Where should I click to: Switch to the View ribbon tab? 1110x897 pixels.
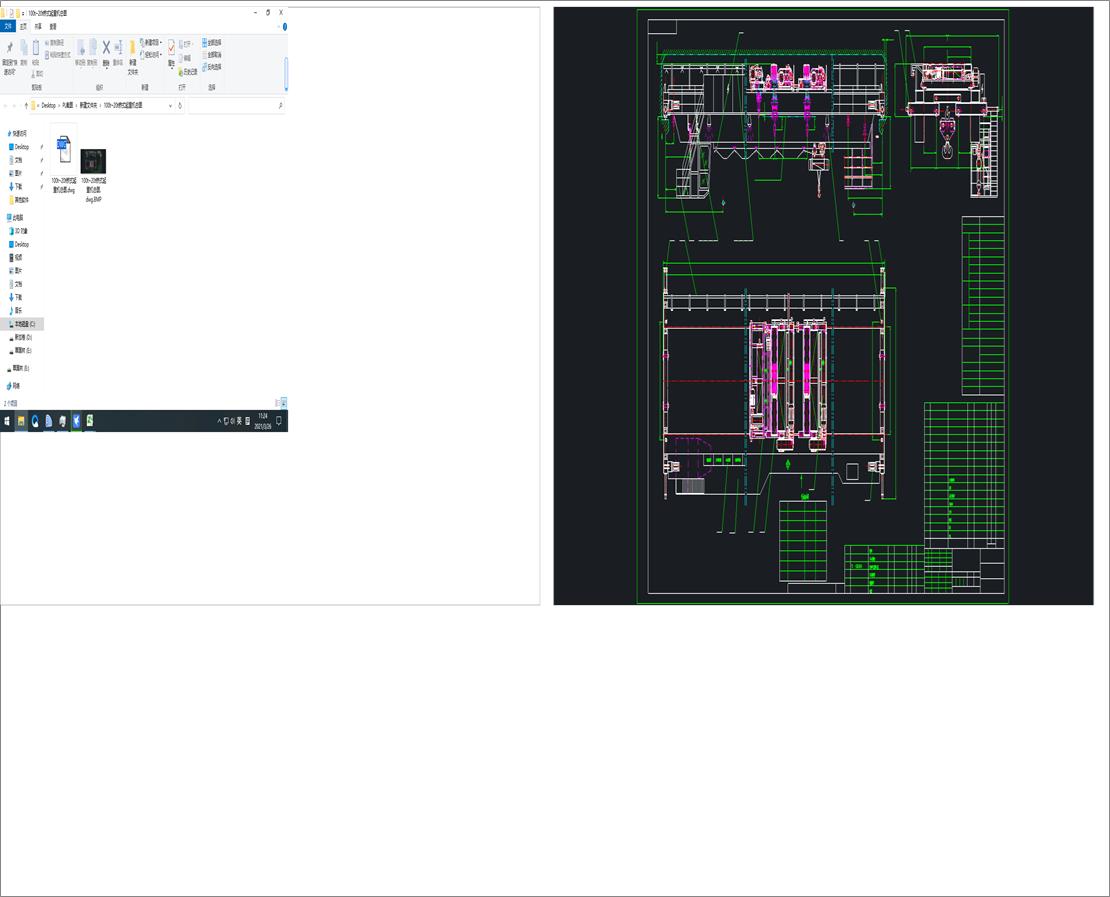(53, 26)
